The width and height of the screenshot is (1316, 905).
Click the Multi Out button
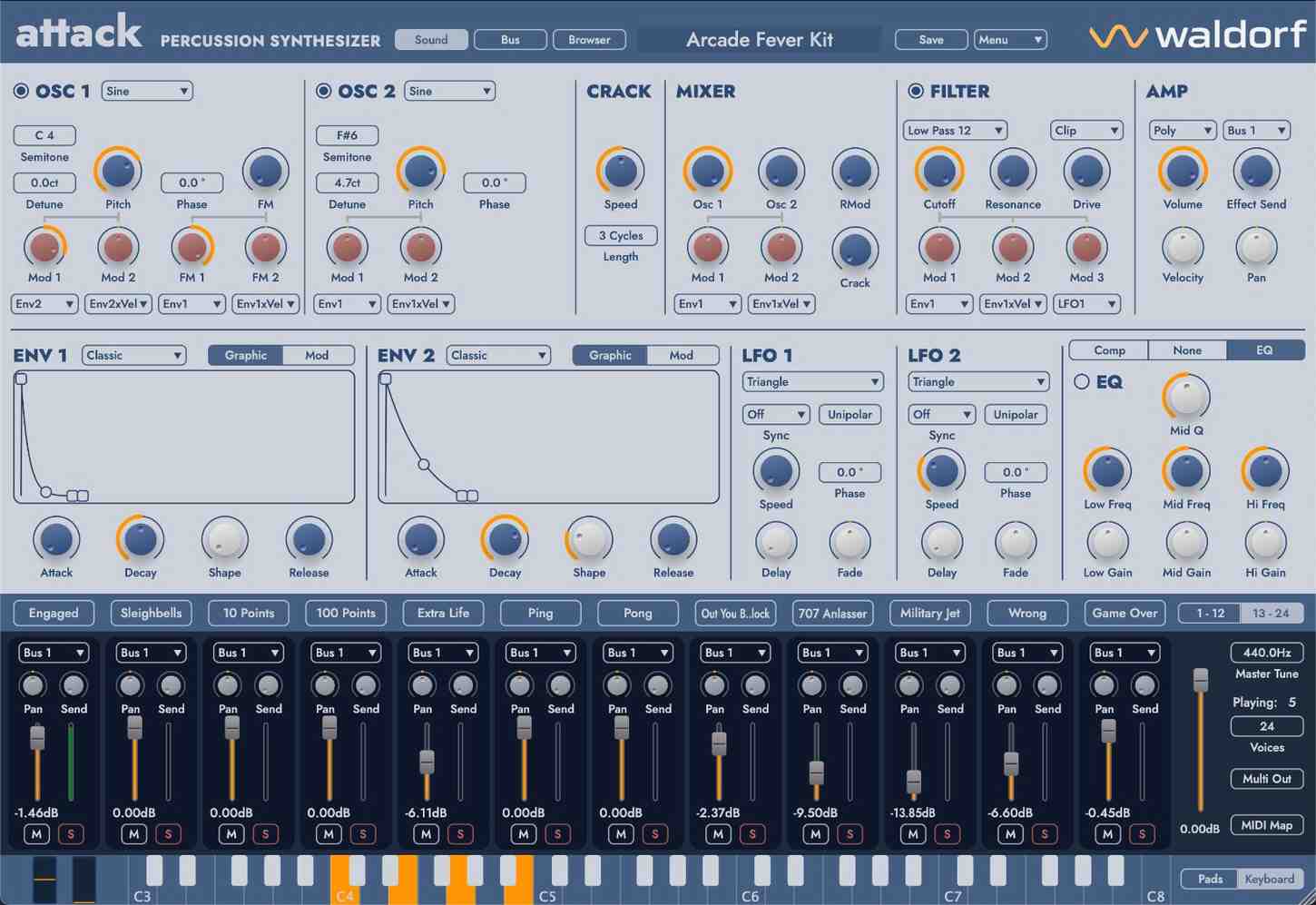(1266, 778)
